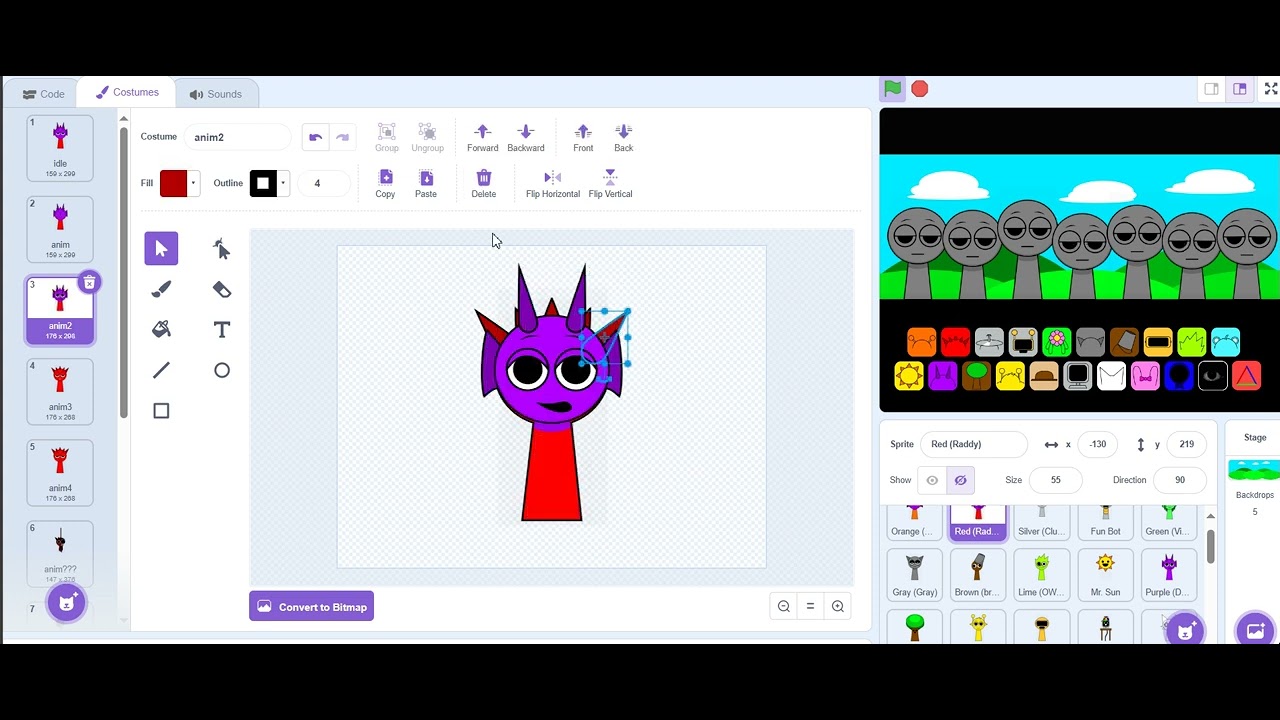The width and height of the screenshot is (1280, 720).
Task: Delete the selected shape
Action: coord(484,184)
